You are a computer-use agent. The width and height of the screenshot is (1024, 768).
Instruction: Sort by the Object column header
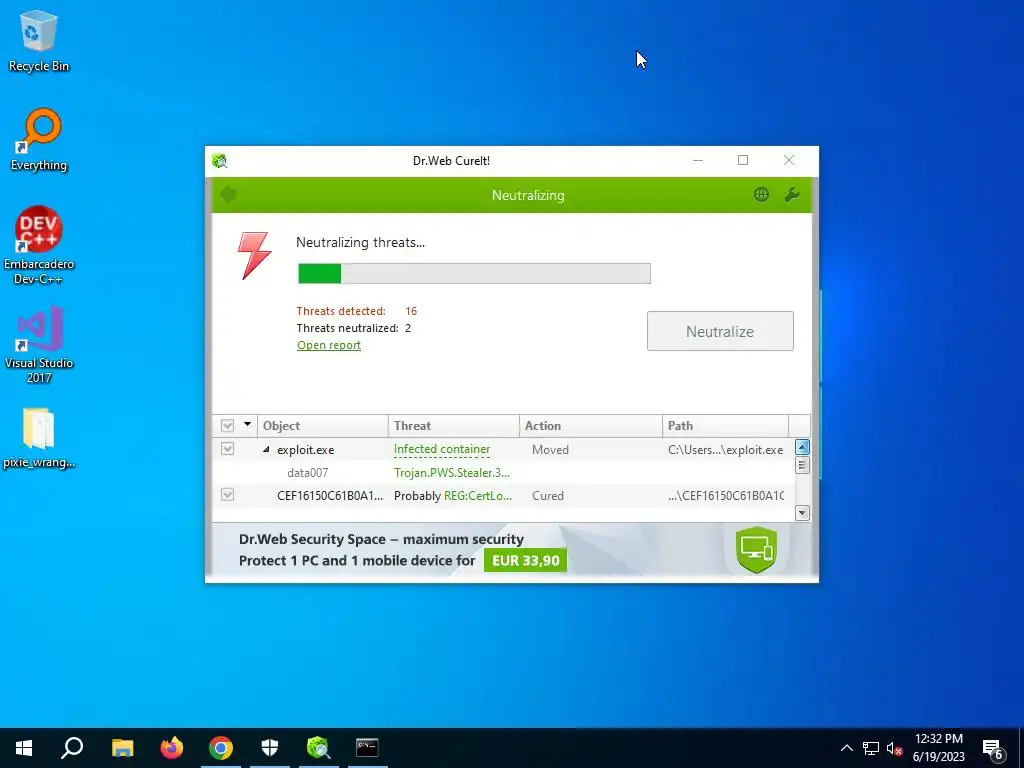pyautogui.click(x=323, y=426)
